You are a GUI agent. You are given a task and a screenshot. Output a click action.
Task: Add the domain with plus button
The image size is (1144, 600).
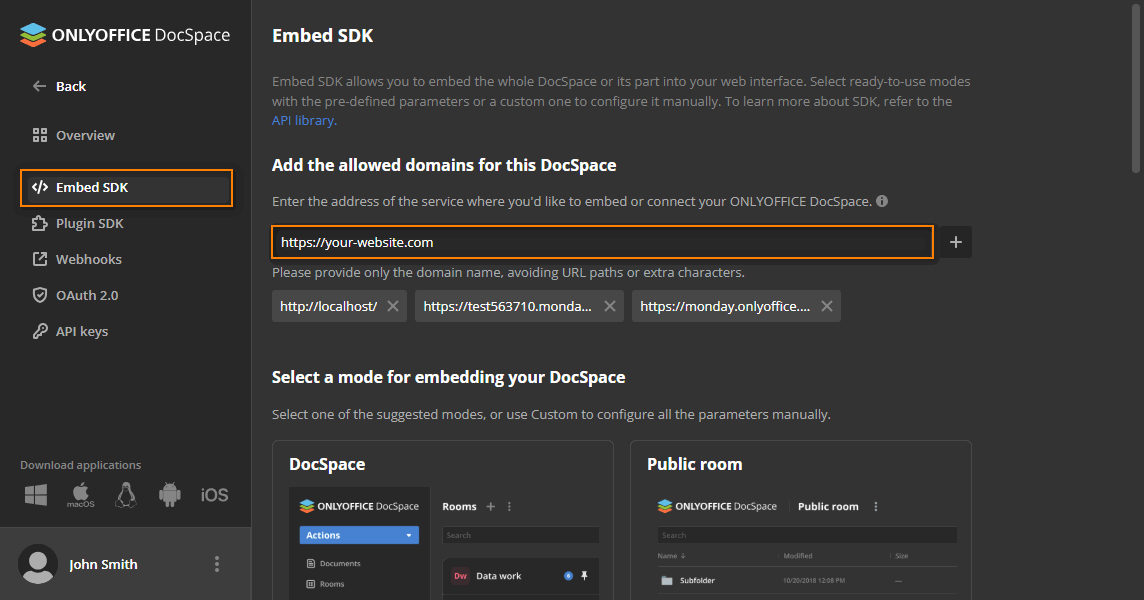tap(956, 242)
